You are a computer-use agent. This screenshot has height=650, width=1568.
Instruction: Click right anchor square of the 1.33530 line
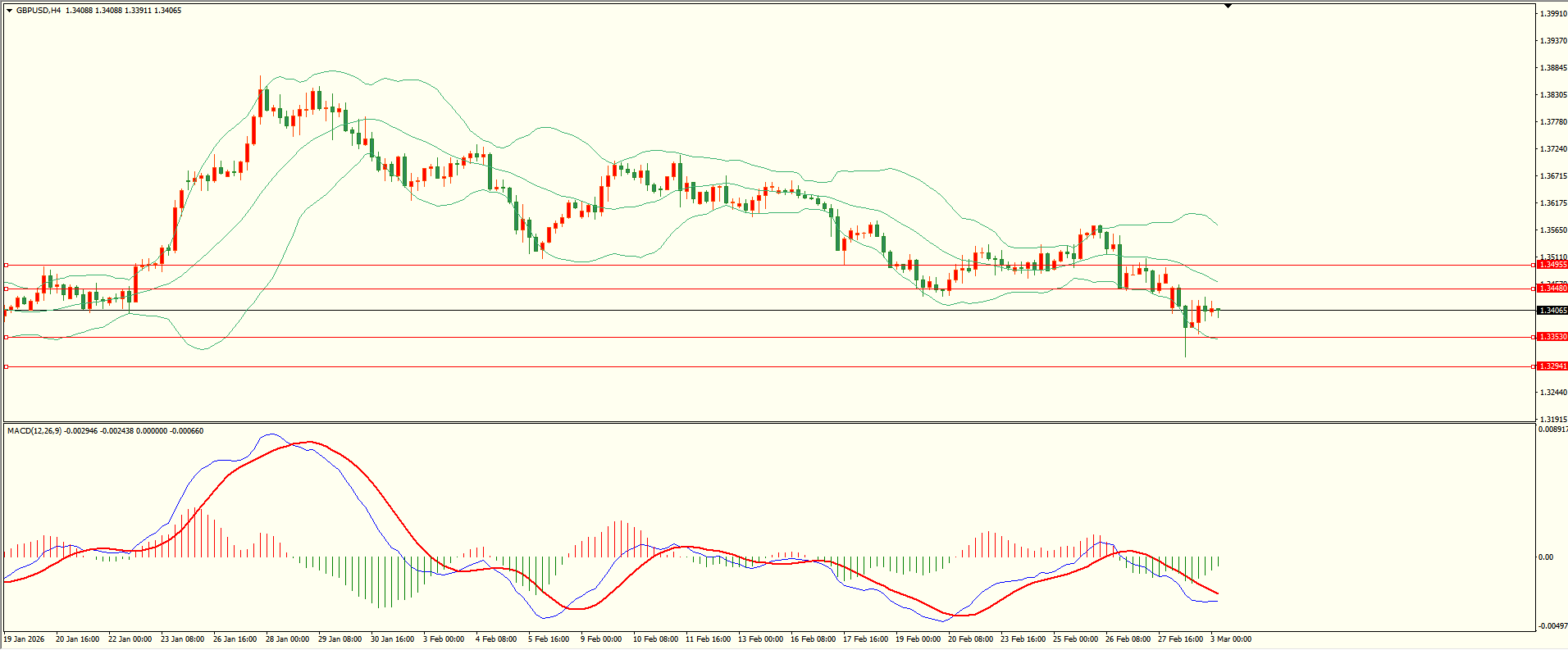[x=1534, y=337]
